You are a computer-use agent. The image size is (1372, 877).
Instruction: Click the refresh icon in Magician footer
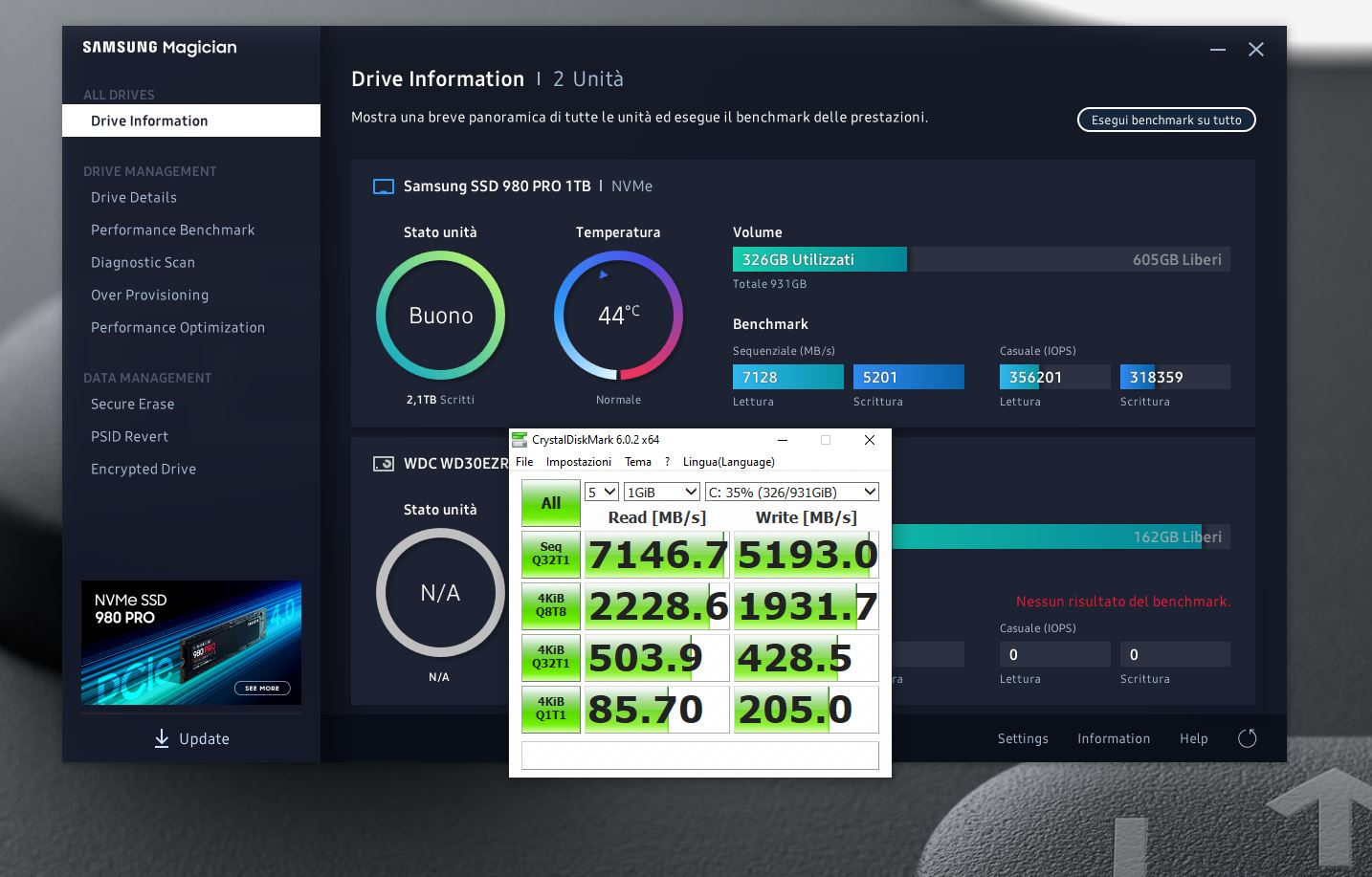[1247, 738]
